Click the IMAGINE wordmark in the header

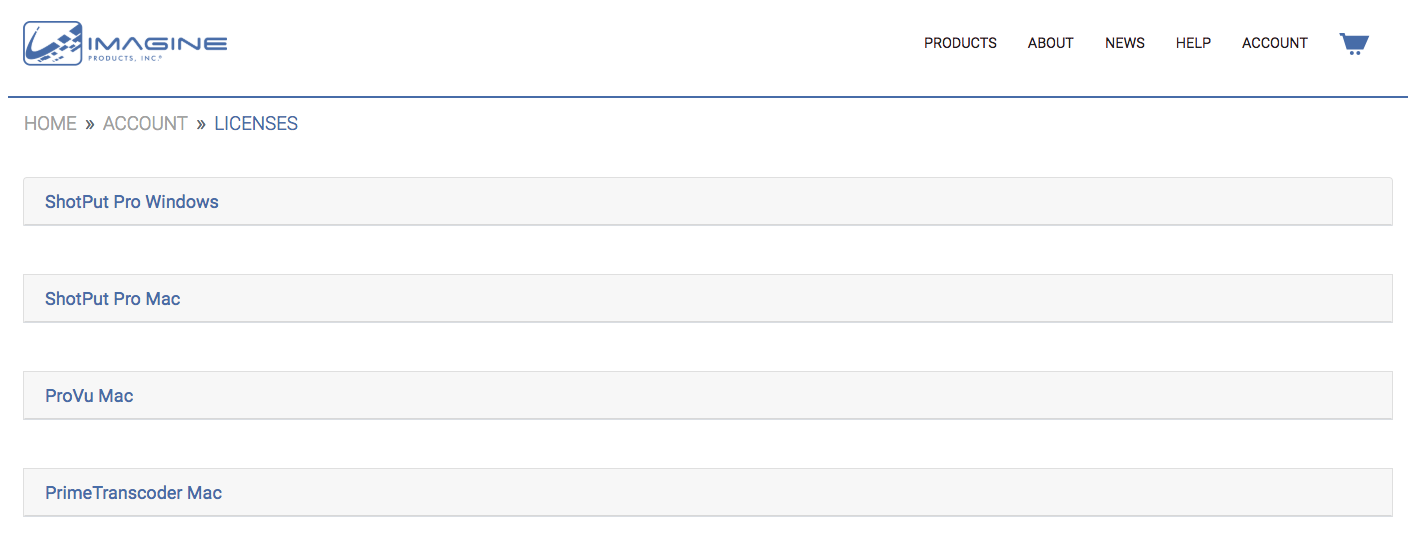click(x=158, y=43)
